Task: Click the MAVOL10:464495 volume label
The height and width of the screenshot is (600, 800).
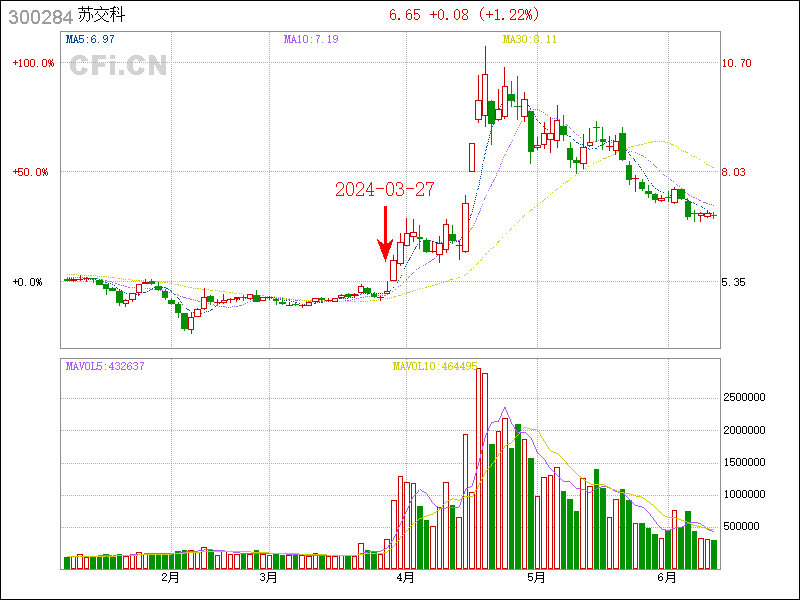Action: [x=435, y=366]
